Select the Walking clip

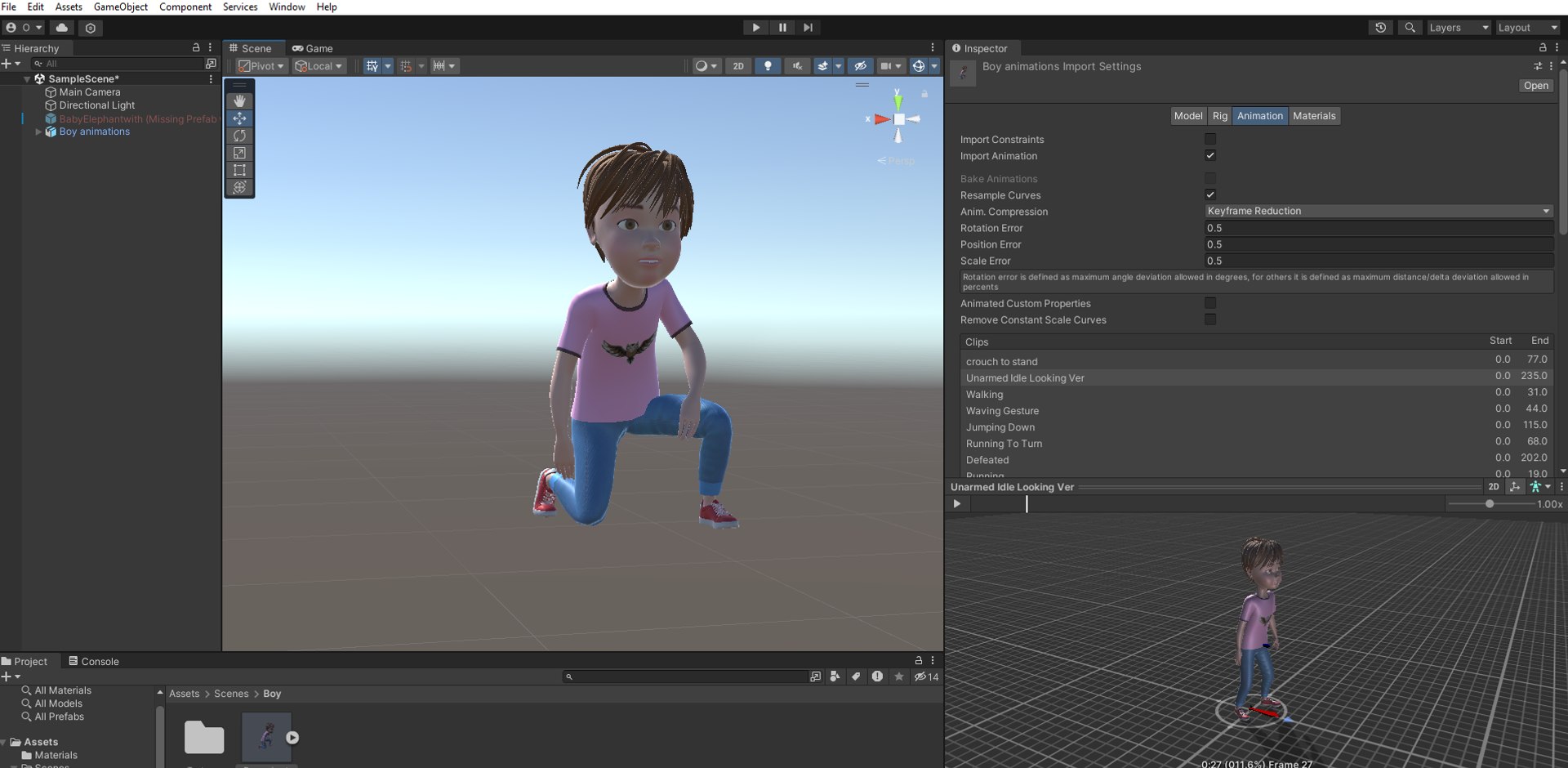click(1256, 394)
